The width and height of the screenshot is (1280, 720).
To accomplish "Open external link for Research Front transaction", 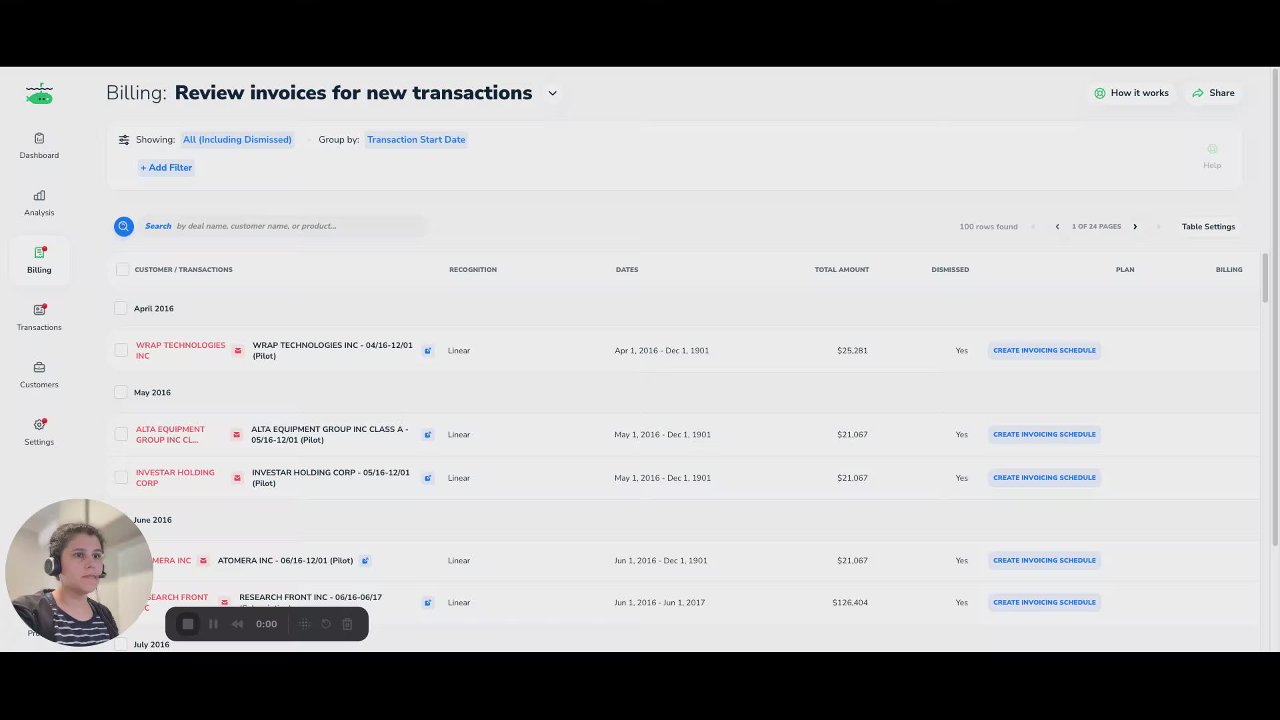I will point(428,603).
